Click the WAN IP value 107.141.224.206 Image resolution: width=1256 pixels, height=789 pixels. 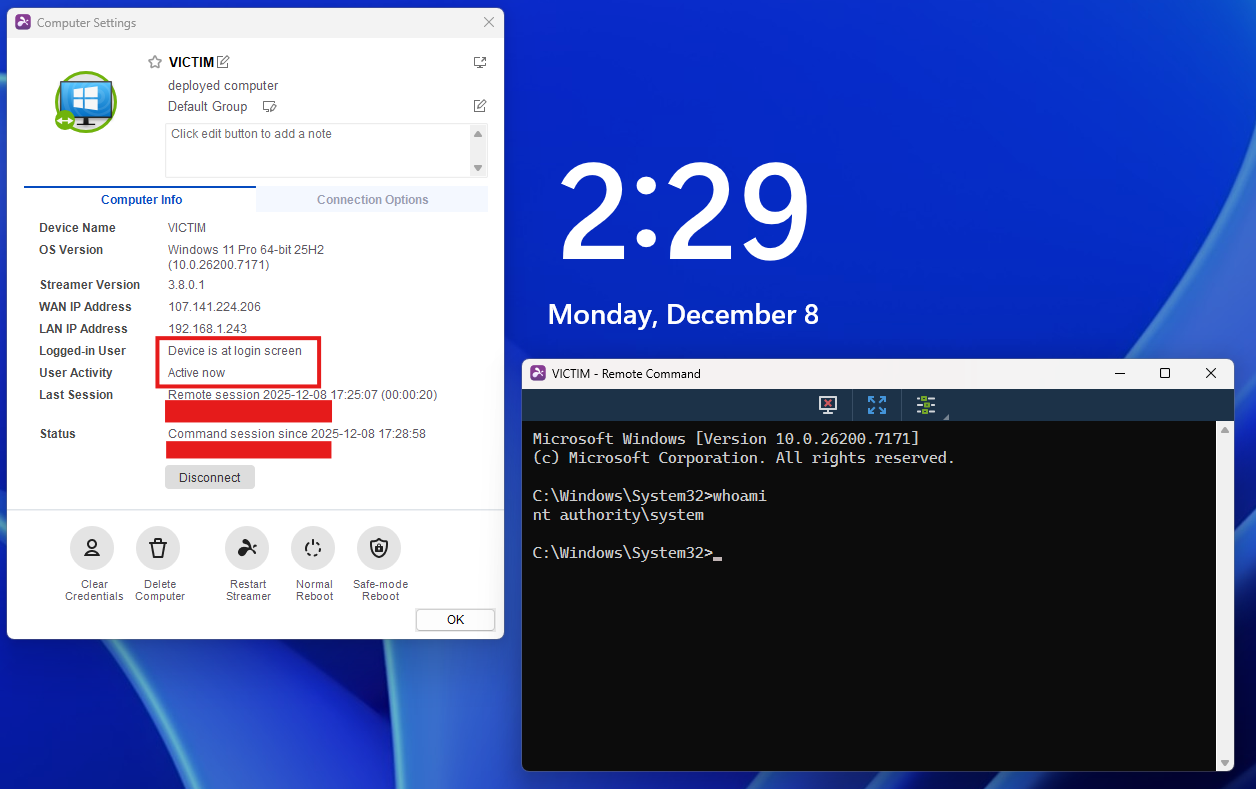click(x=214, y=307)
